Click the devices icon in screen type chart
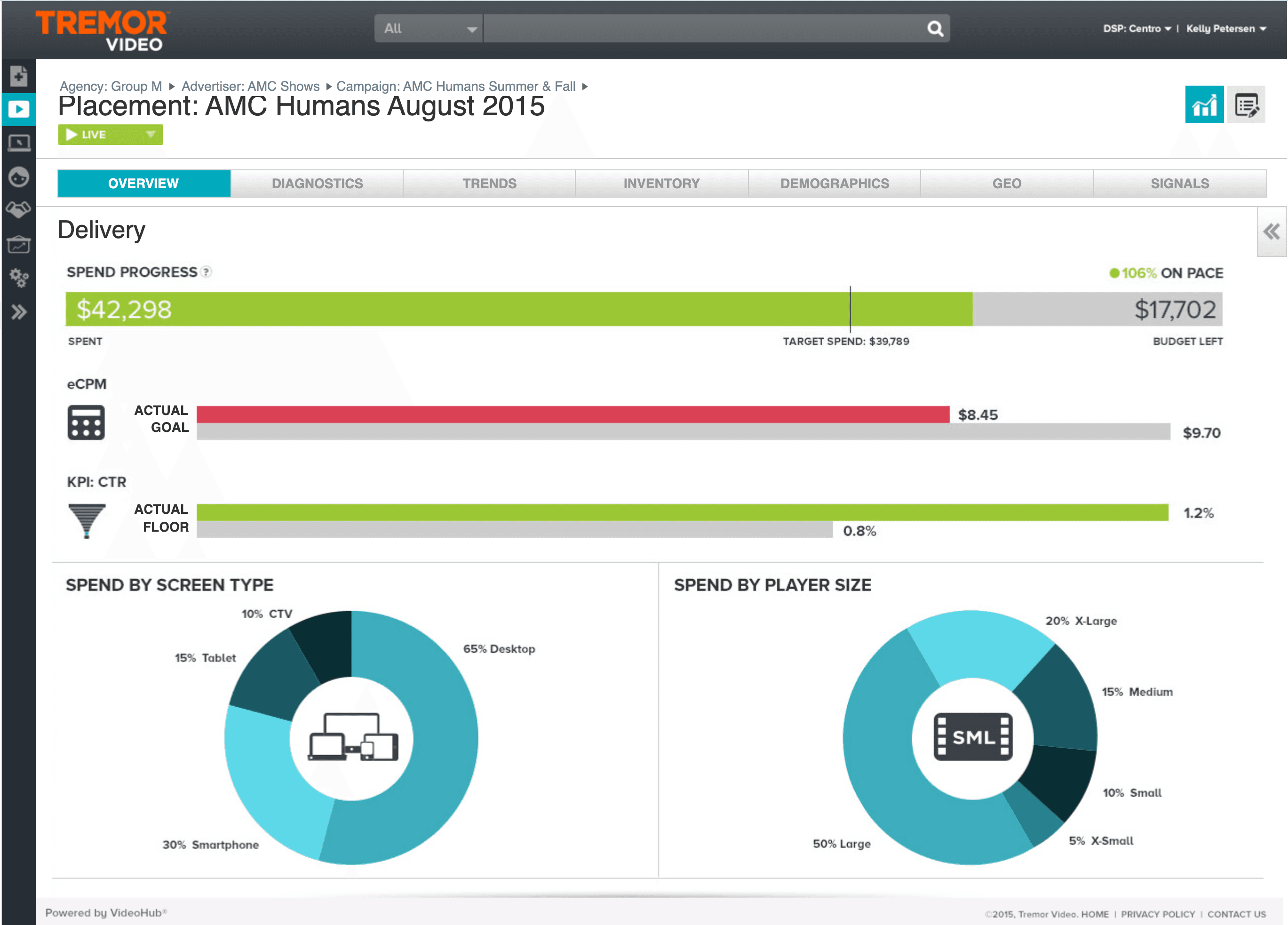This screenshot has height=925, width=1288. point(353,737)
